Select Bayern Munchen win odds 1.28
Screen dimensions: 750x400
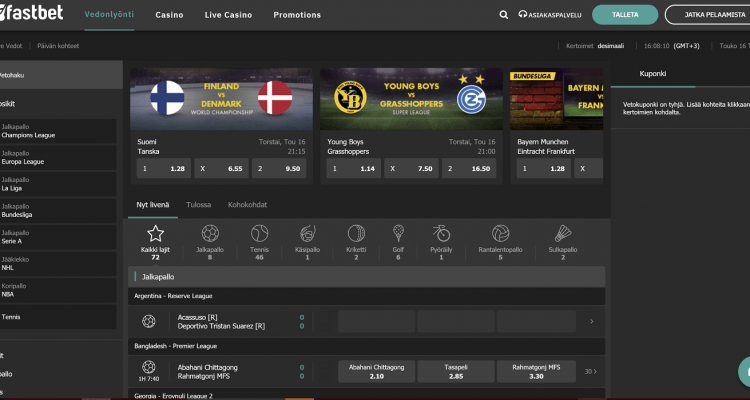tap(543, 168)
